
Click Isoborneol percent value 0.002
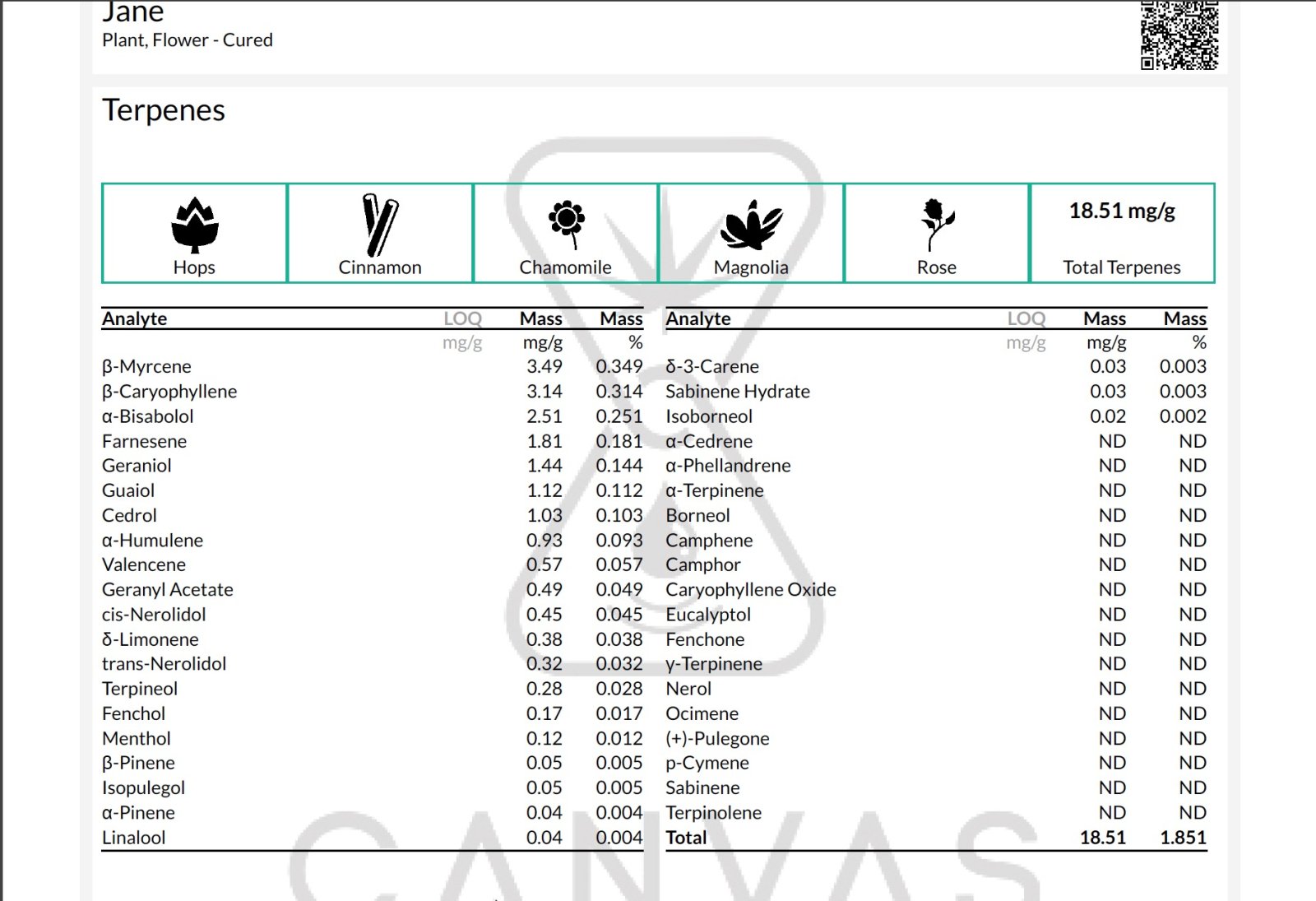click(x=1183, y=416)
